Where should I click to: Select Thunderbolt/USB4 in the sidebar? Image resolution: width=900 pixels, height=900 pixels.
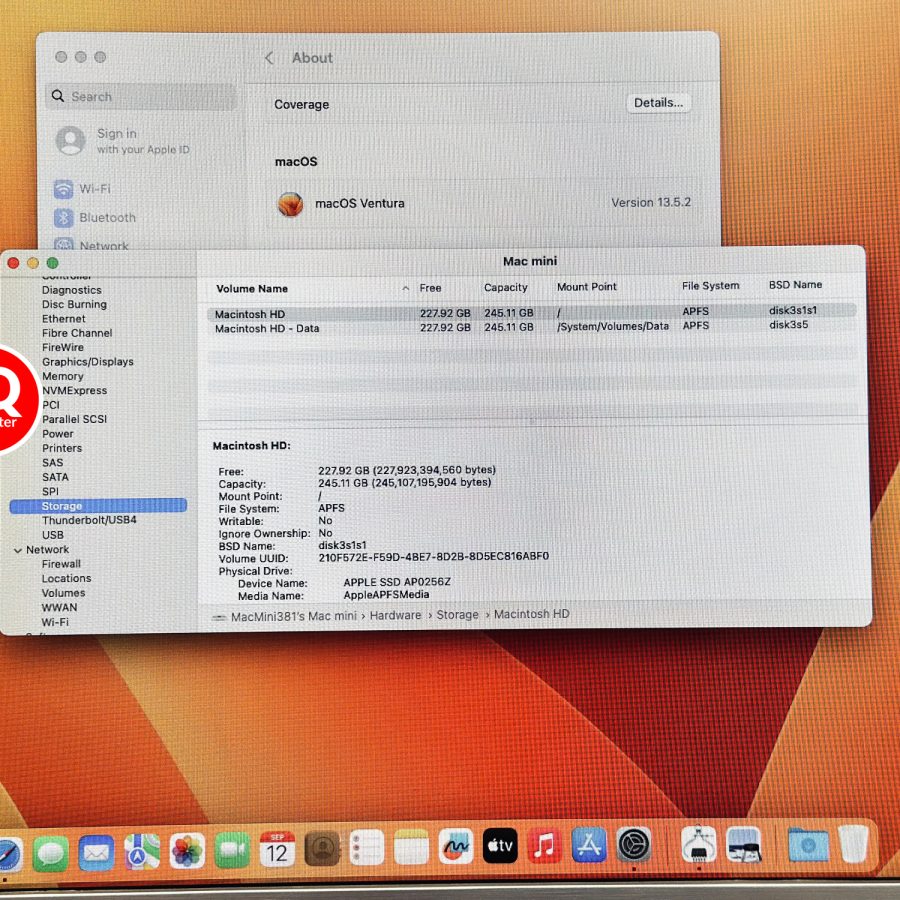pos(89,521)
